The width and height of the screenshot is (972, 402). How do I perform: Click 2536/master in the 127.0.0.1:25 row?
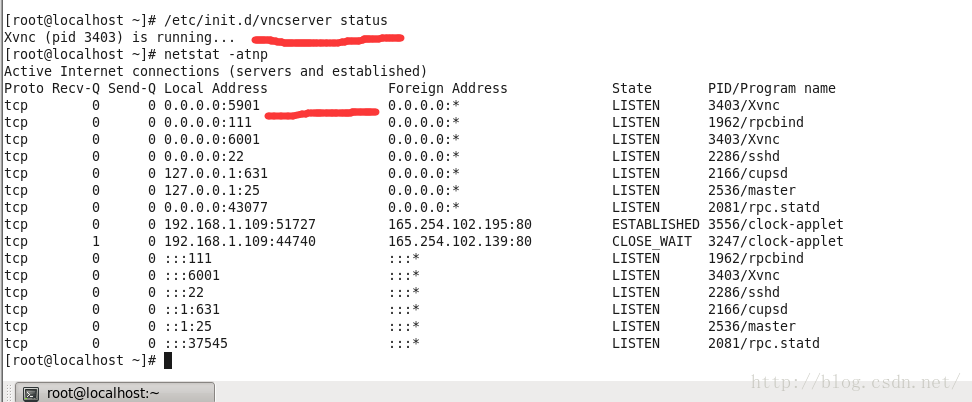752,190
